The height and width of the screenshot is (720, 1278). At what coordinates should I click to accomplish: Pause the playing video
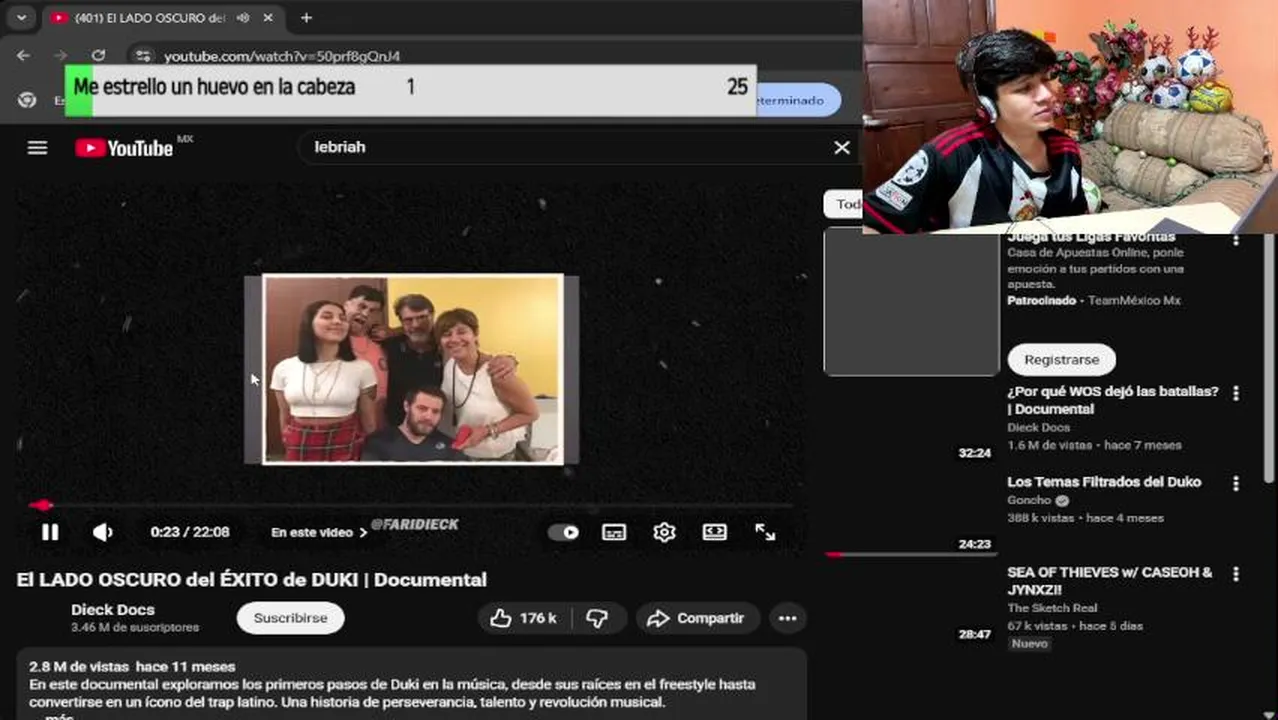[49, 532]
